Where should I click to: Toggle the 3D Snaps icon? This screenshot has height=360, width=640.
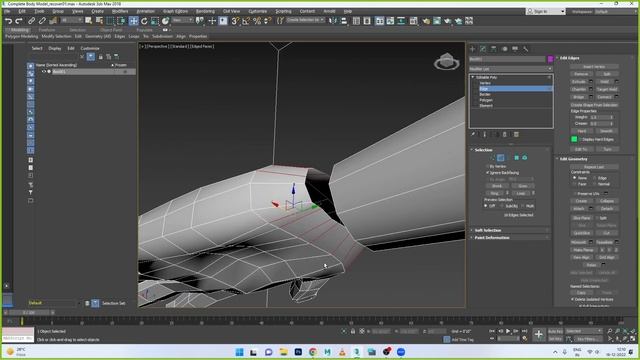235,21
